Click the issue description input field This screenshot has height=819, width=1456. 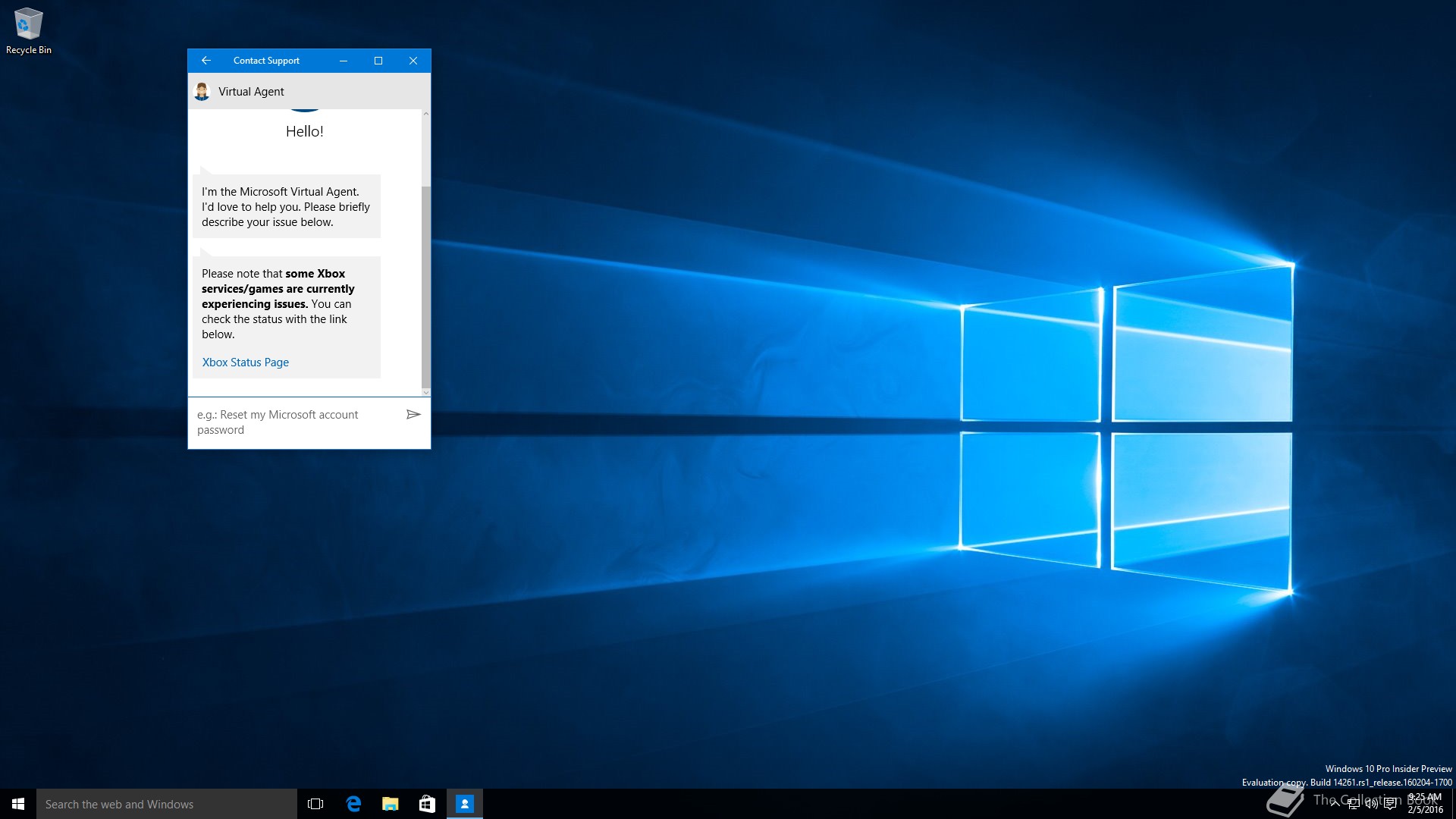pos(296,422)
